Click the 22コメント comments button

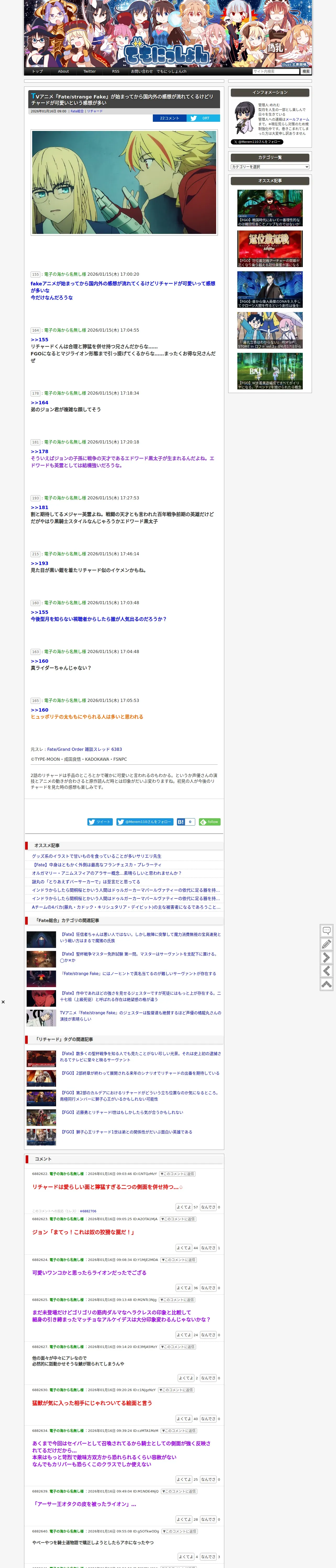pyautogui.click(x=170, y=118)
